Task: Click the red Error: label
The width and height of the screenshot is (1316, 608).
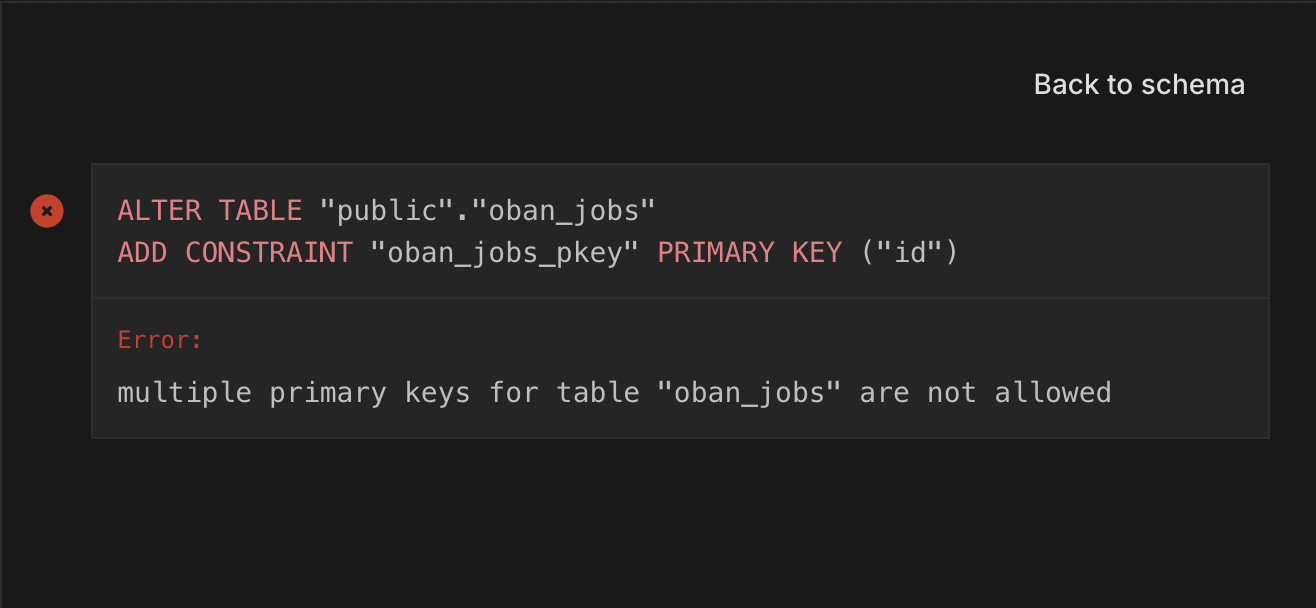Action: coord(160,340)
